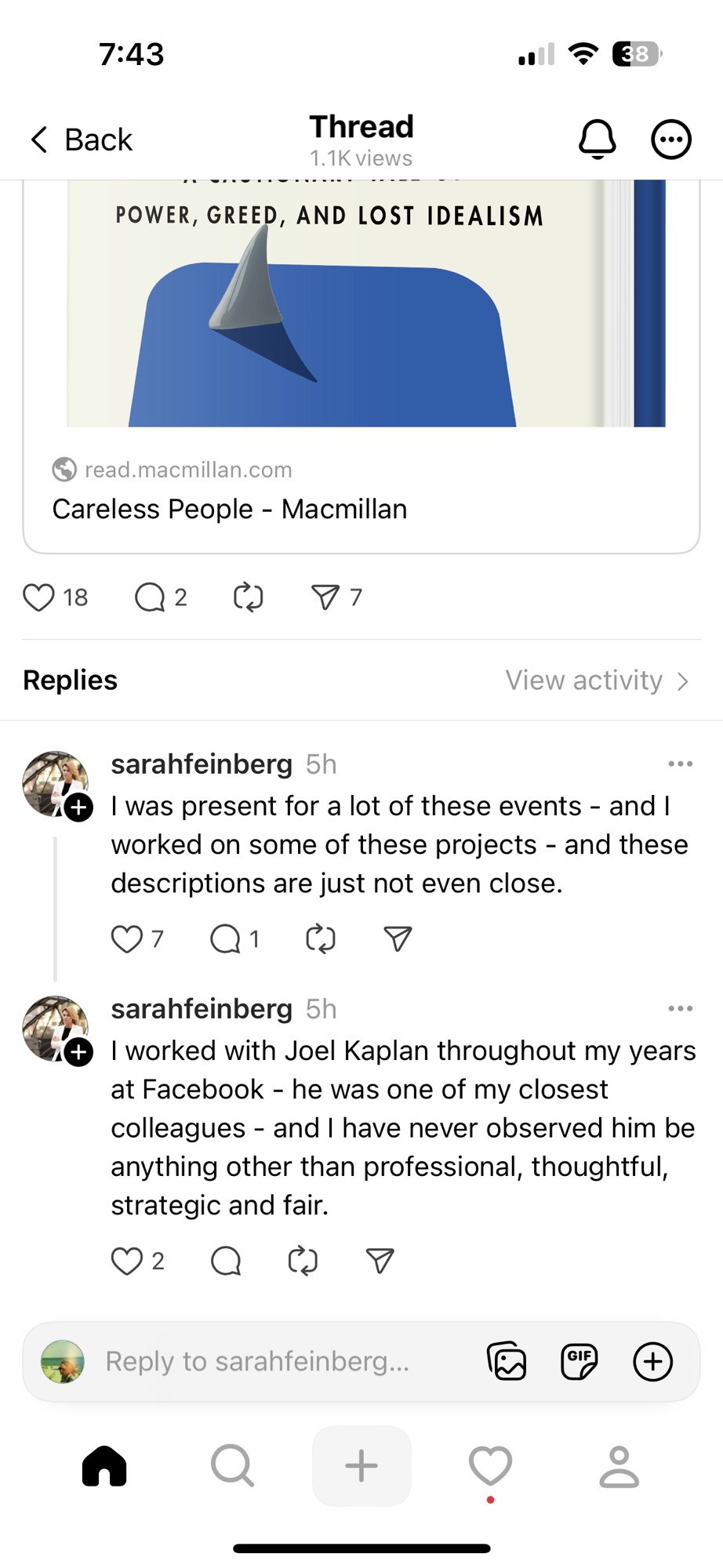Follow sarahfeinberg via avatar plus badge
This screenshot has height=1568, width=723.
pos(78,808)
